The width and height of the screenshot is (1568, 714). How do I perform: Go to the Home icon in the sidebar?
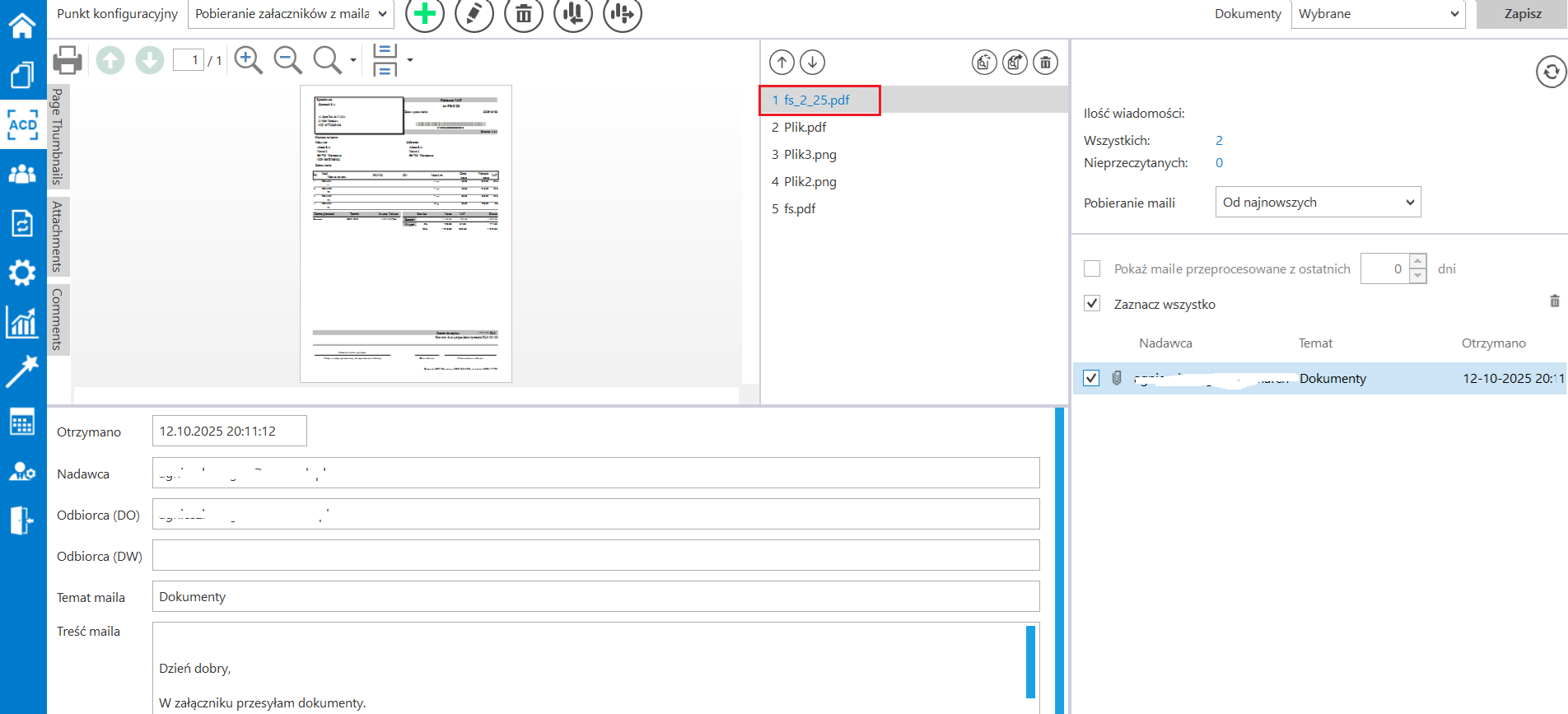tap(22, 25)
